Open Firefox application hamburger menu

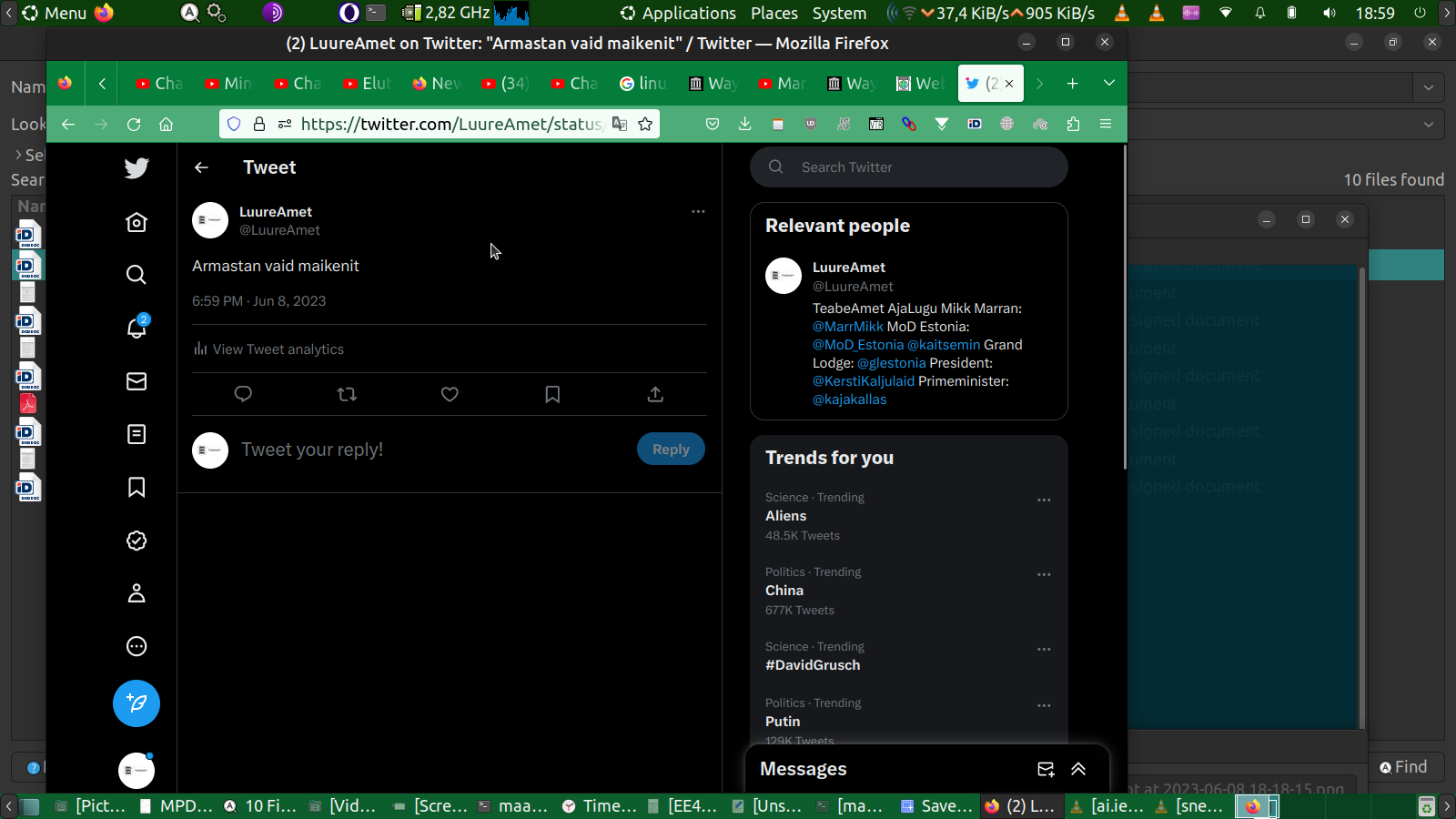1106,125
